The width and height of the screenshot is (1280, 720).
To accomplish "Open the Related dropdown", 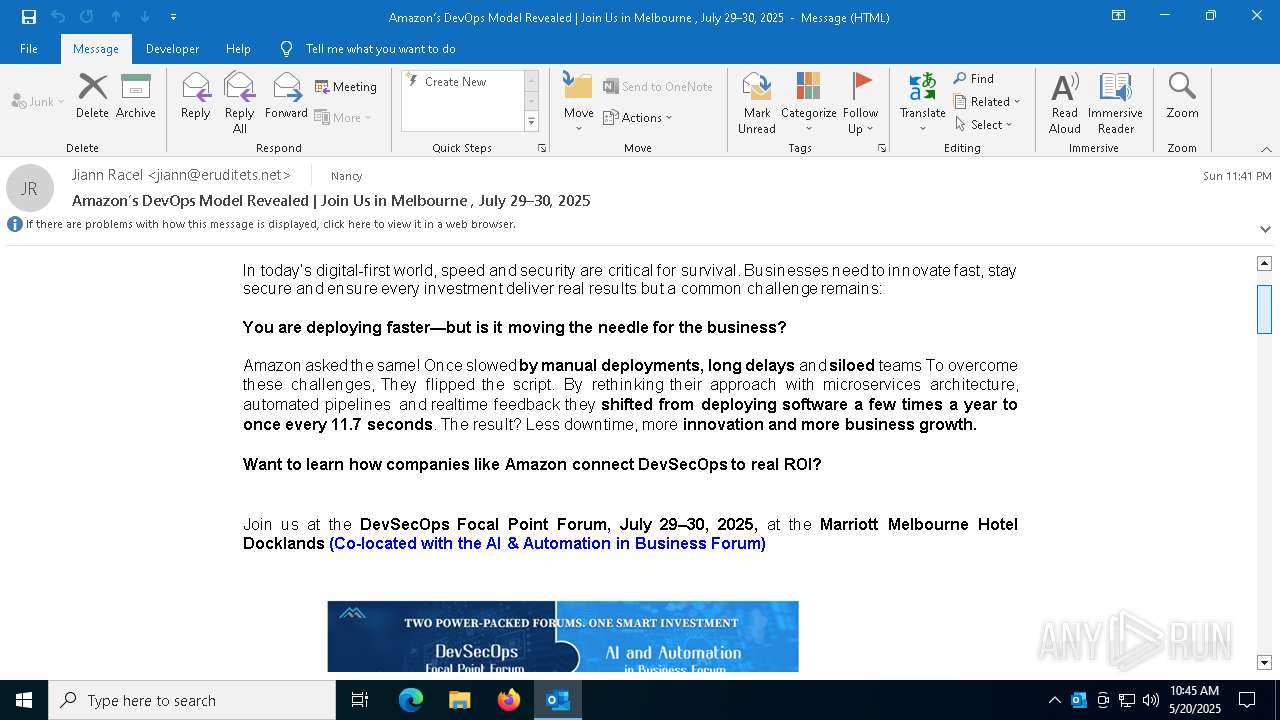I will pos(987,102).
